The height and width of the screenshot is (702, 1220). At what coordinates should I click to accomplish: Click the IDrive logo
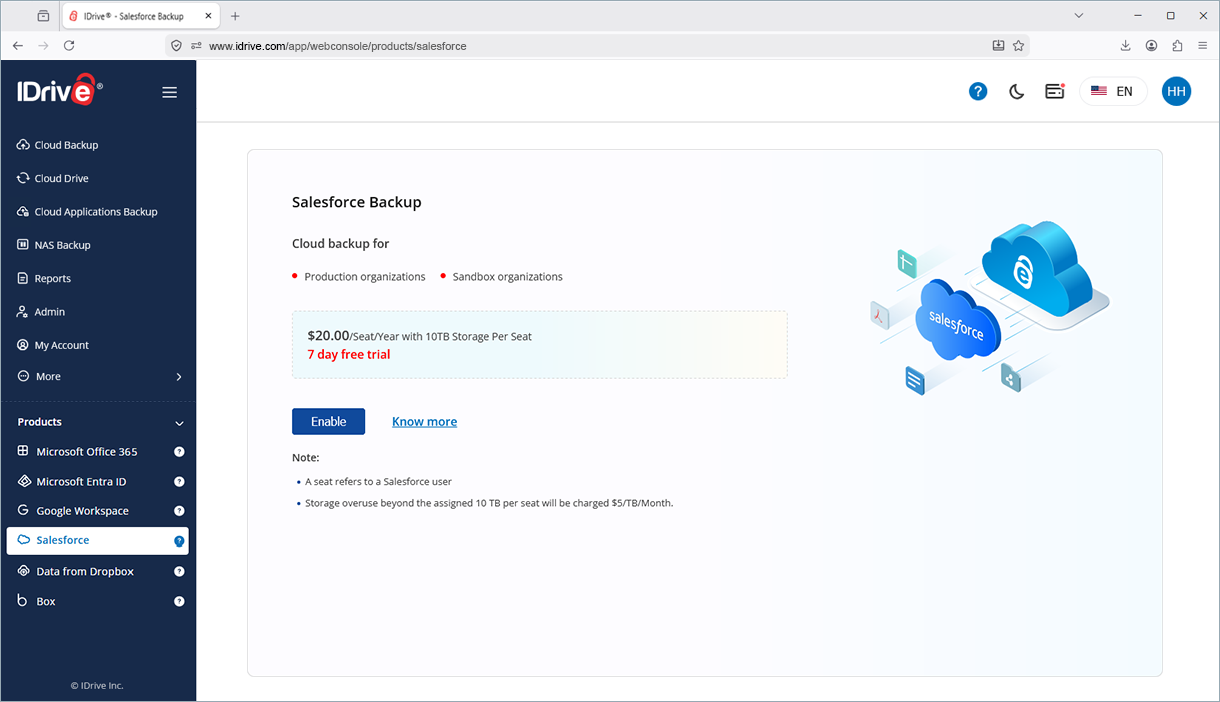[x=59, y=90]
